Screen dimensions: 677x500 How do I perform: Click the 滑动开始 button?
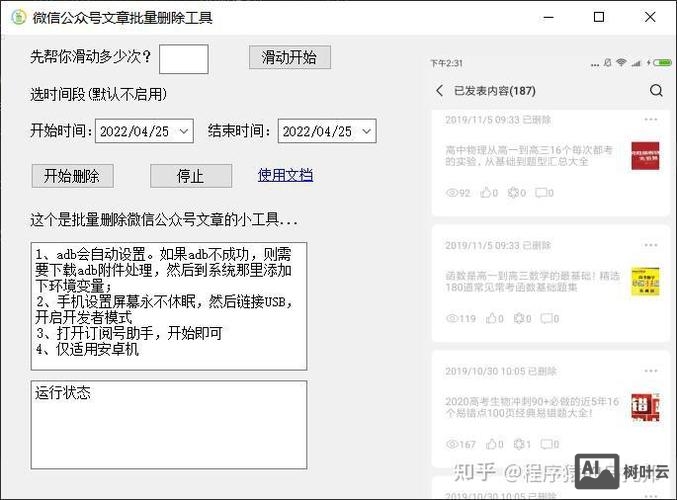(x=290, y=57)
